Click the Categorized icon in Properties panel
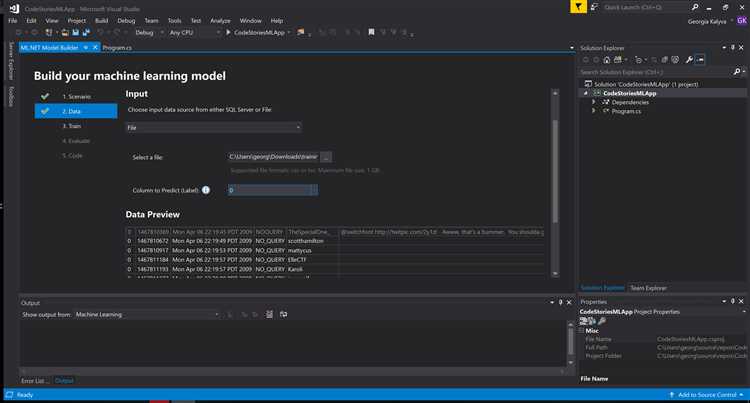The height and width of the screenshot is (403, 750). coord(584,321)
